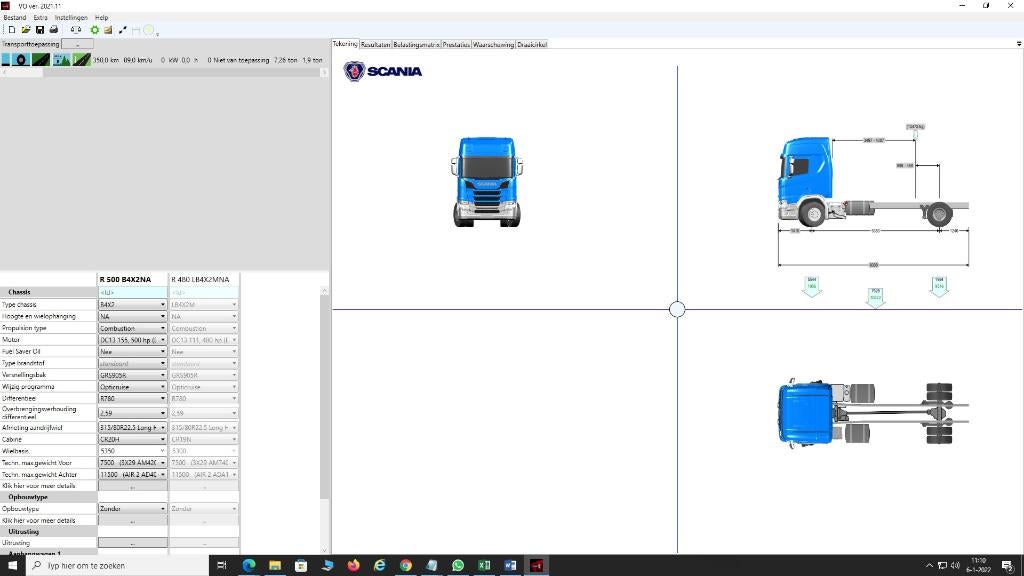1024x576 pixels.
Task: Open the Extra menu
Action: pos(40,18)
